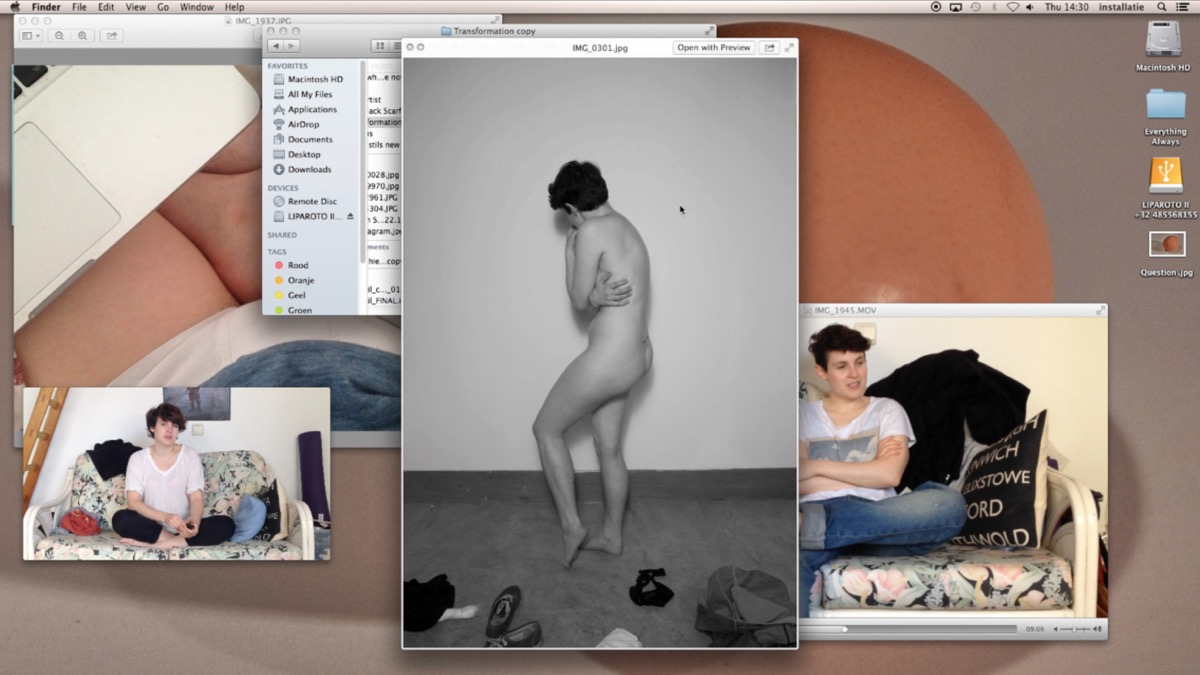Click share icon in IMG_1937 Preview toolbar
This screenshot has width=1200, height=675.
click(111, 36)
